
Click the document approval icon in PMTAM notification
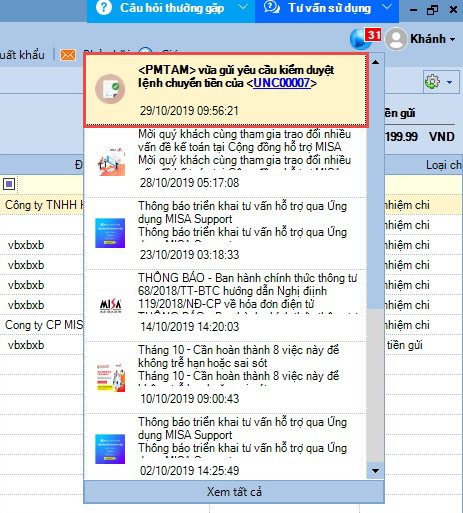point(110,89)
